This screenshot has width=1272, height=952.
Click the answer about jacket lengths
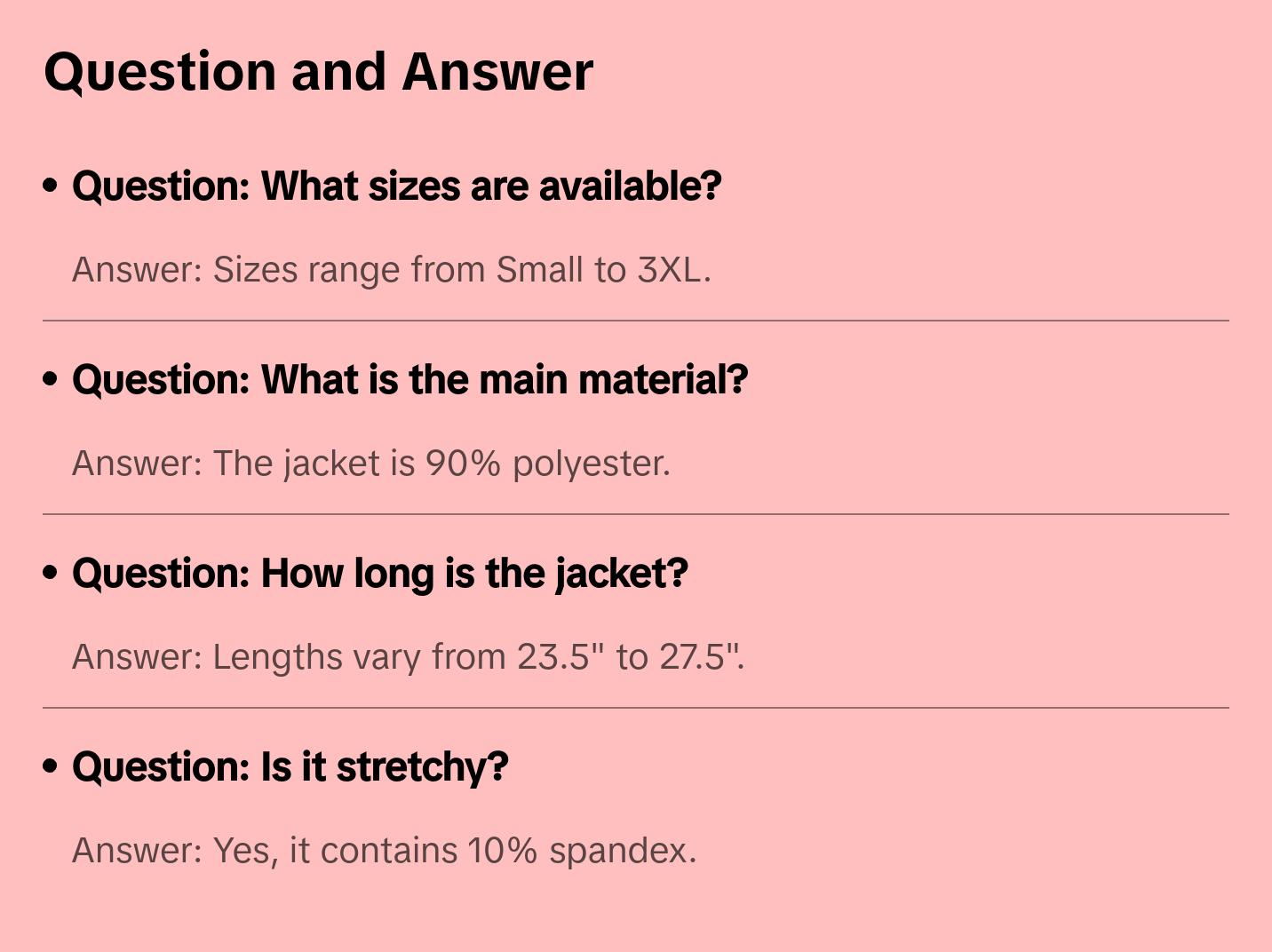408,657
